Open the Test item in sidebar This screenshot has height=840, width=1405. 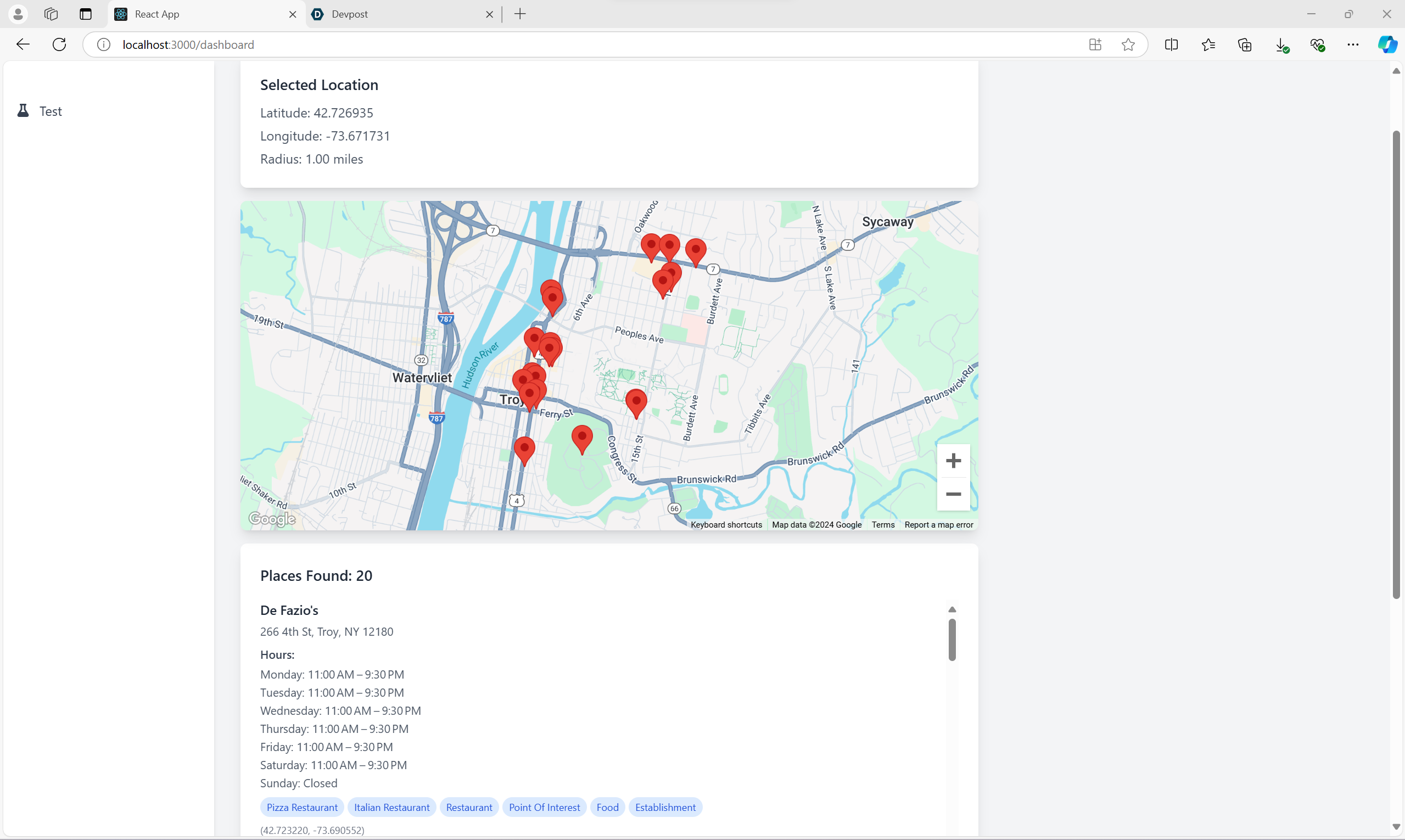pyautogui.click(x=50, y=111)
